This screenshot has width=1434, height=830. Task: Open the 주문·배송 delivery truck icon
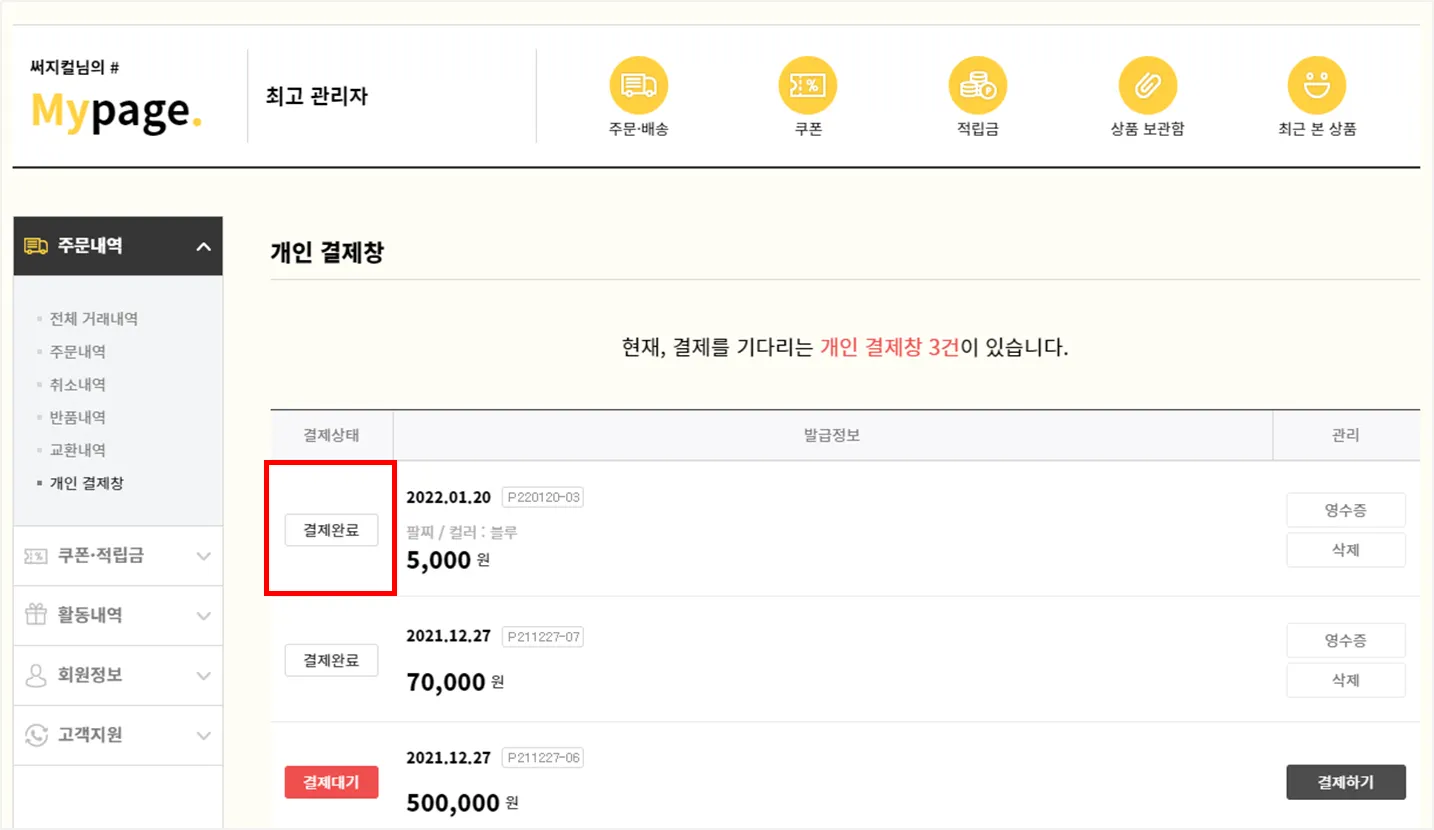coord(638,85)
